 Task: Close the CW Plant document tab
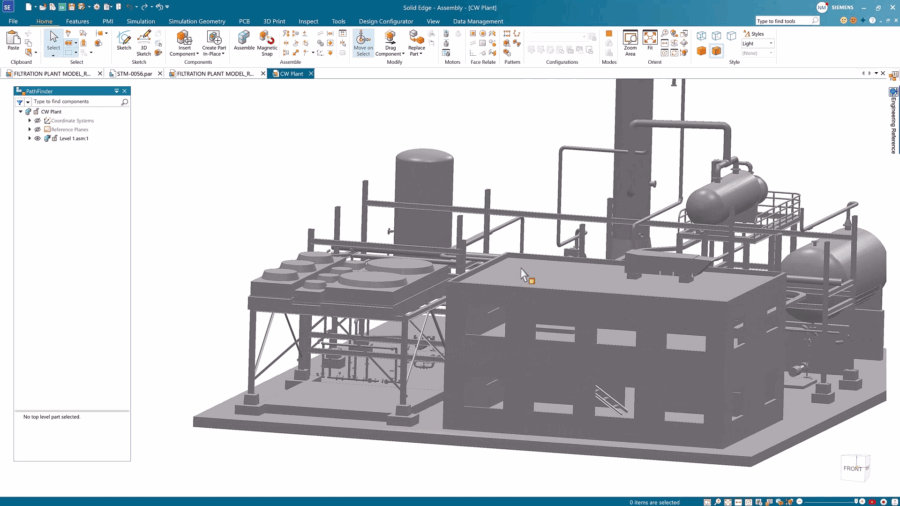click(311, 73)
